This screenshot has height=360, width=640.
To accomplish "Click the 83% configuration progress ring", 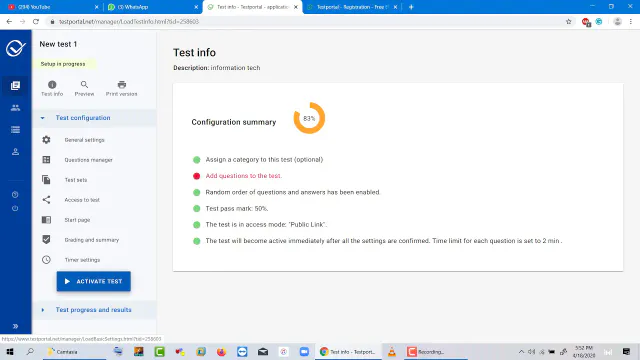I will point(309,118).
